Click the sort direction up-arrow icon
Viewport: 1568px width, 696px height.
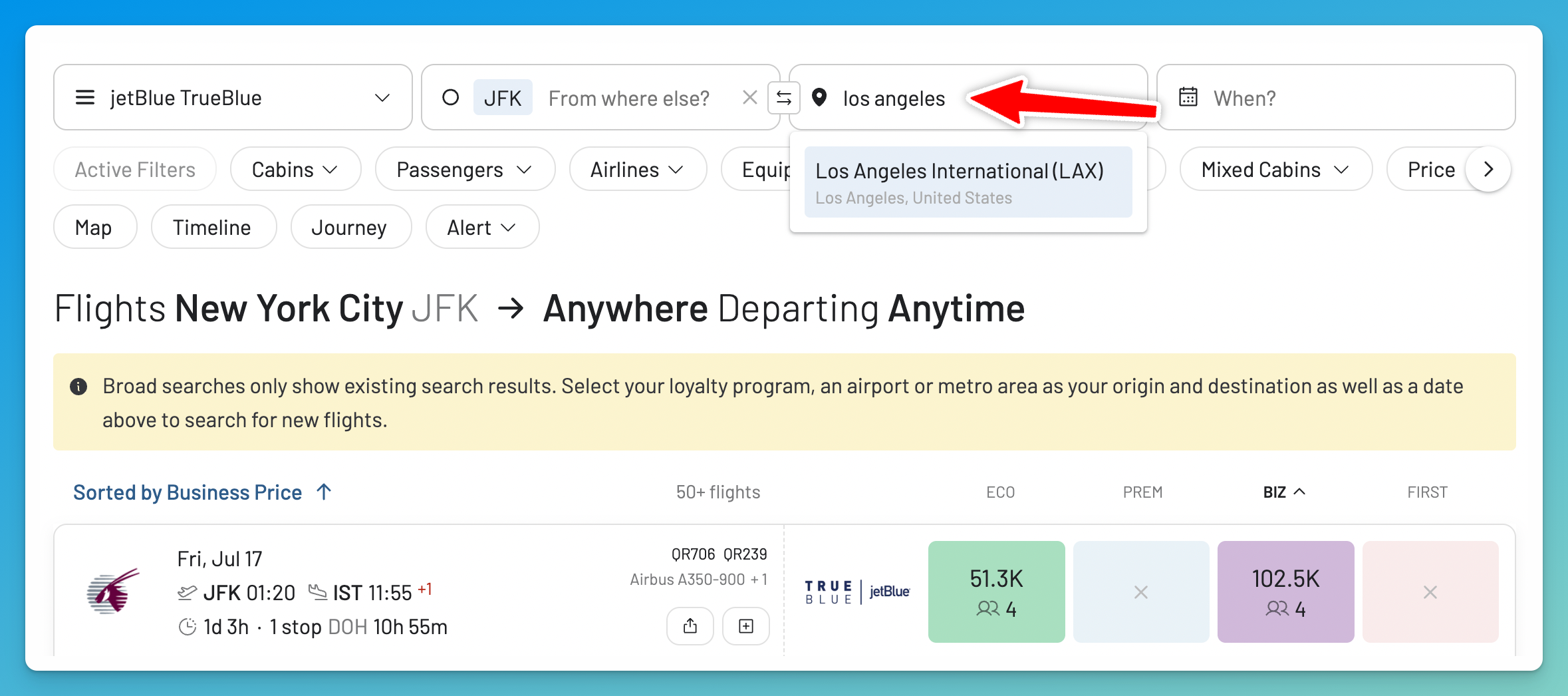click(x=324, y=492)
